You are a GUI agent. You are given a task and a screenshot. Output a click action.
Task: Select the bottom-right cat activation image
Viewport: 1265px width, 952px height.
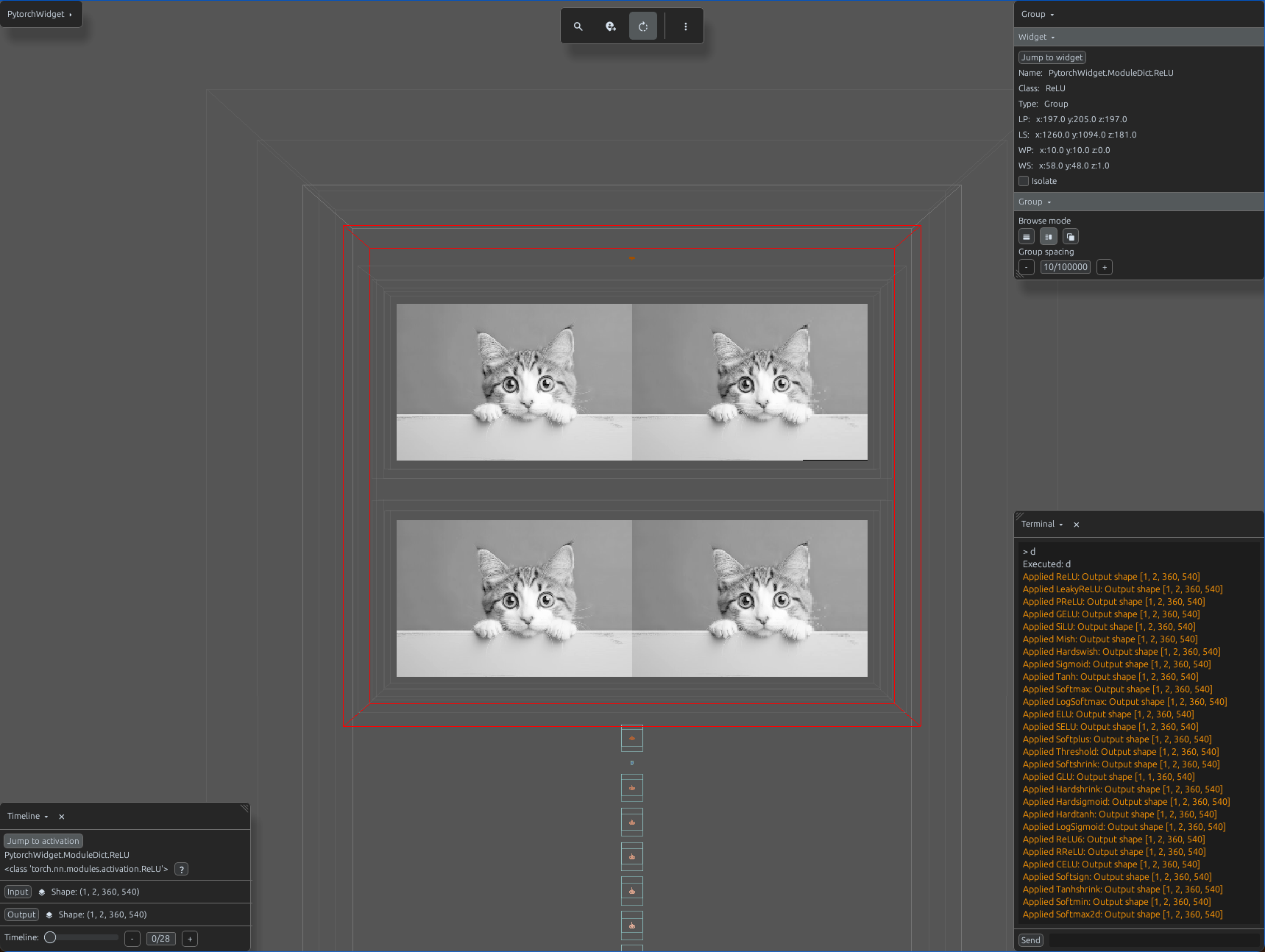tap(750, 599)
